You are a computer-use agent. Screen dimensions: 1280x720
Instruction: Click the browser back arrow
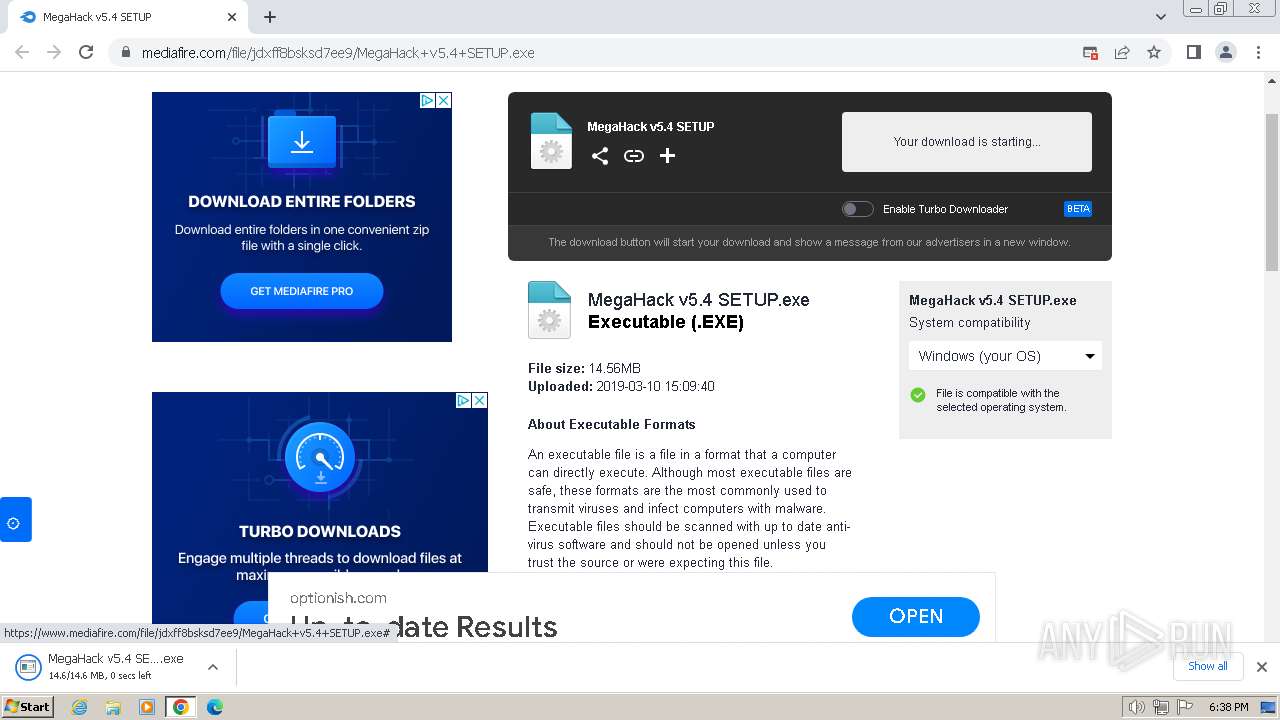pyautogui.click(x=22, y=52)
